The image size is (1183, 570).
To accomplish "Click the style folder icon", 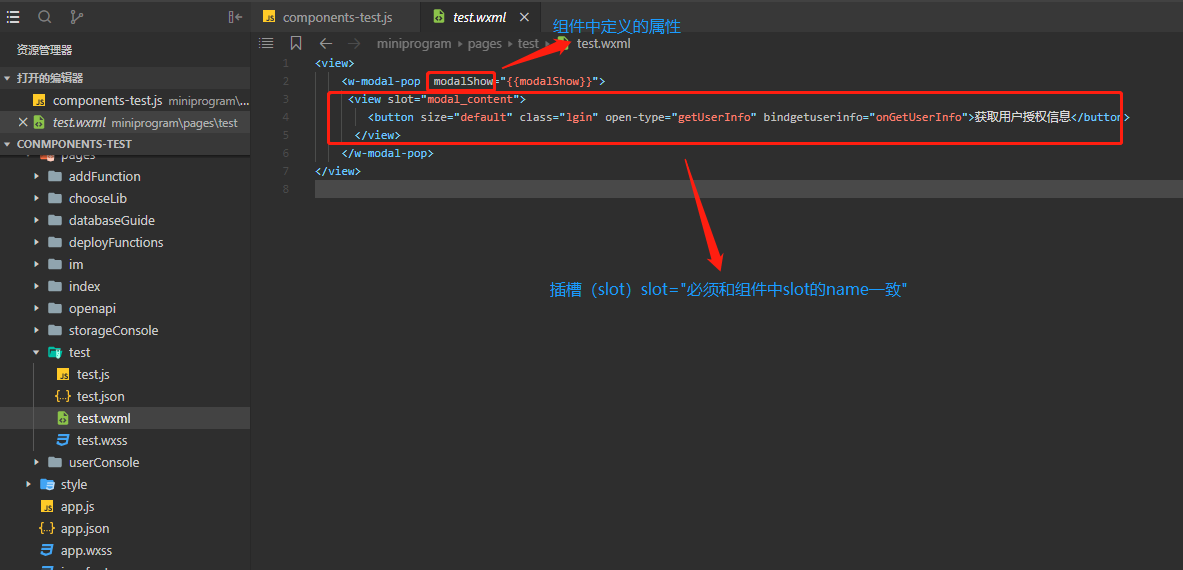I will (x=47, y=485).
